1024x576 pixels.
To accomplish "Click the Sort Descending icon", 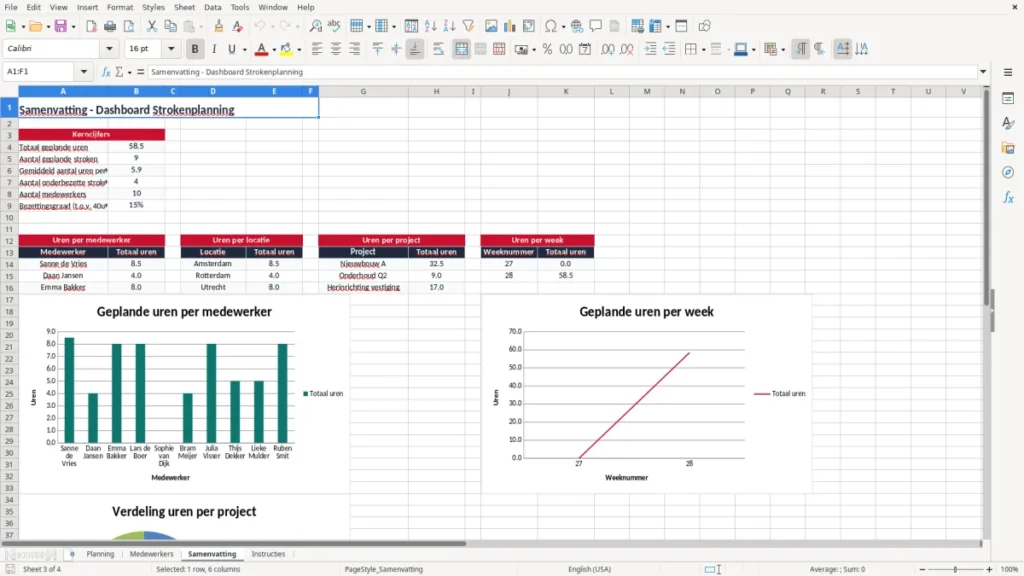I will 449,26.
